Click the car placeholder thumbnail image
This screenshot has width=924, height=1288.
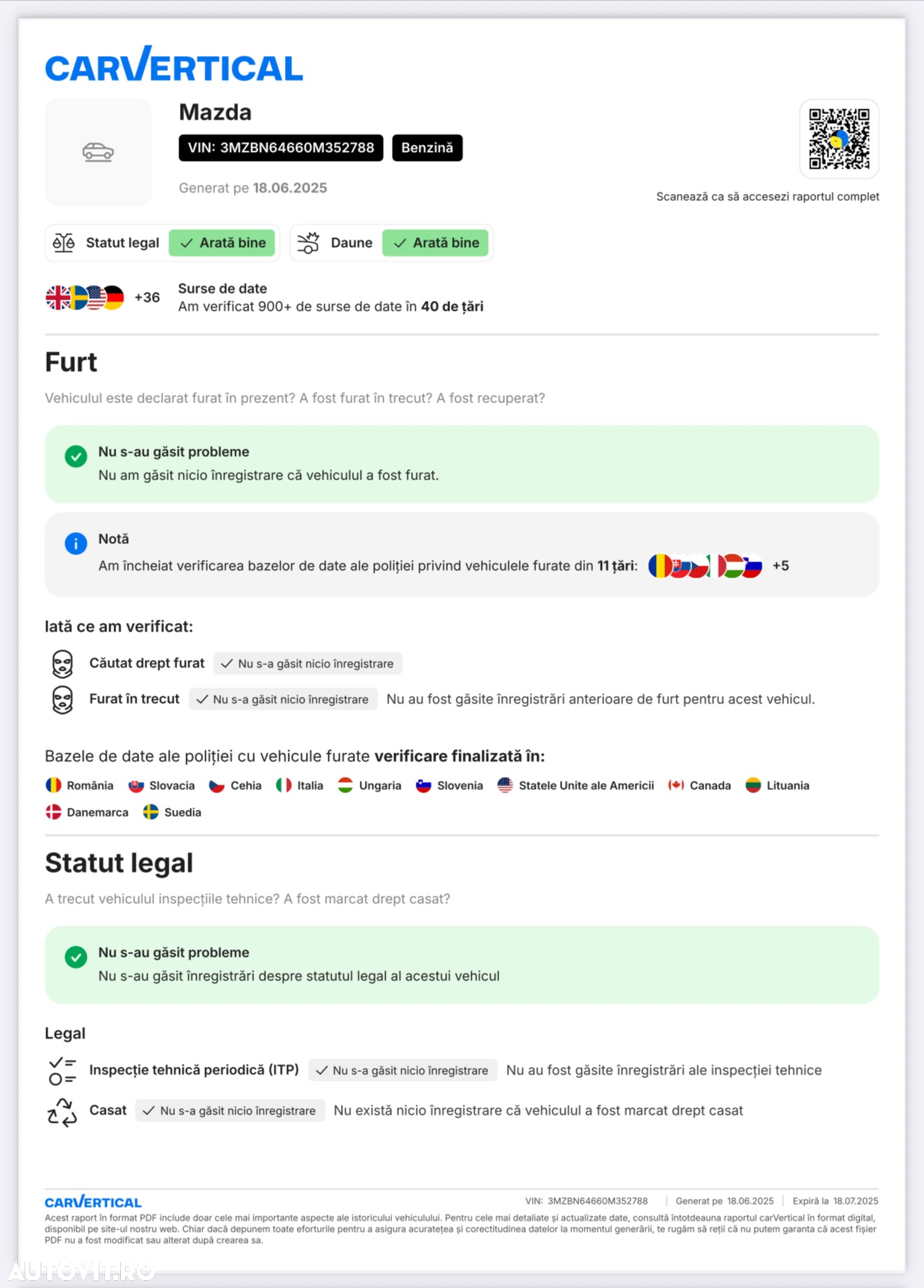[x=98, y=152]
